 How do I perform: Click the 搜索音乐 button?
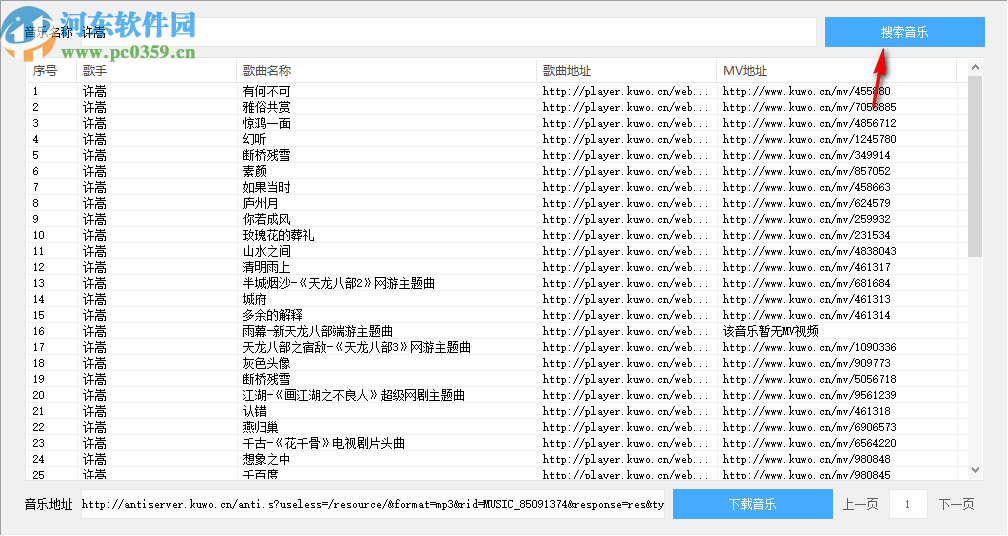904,32
